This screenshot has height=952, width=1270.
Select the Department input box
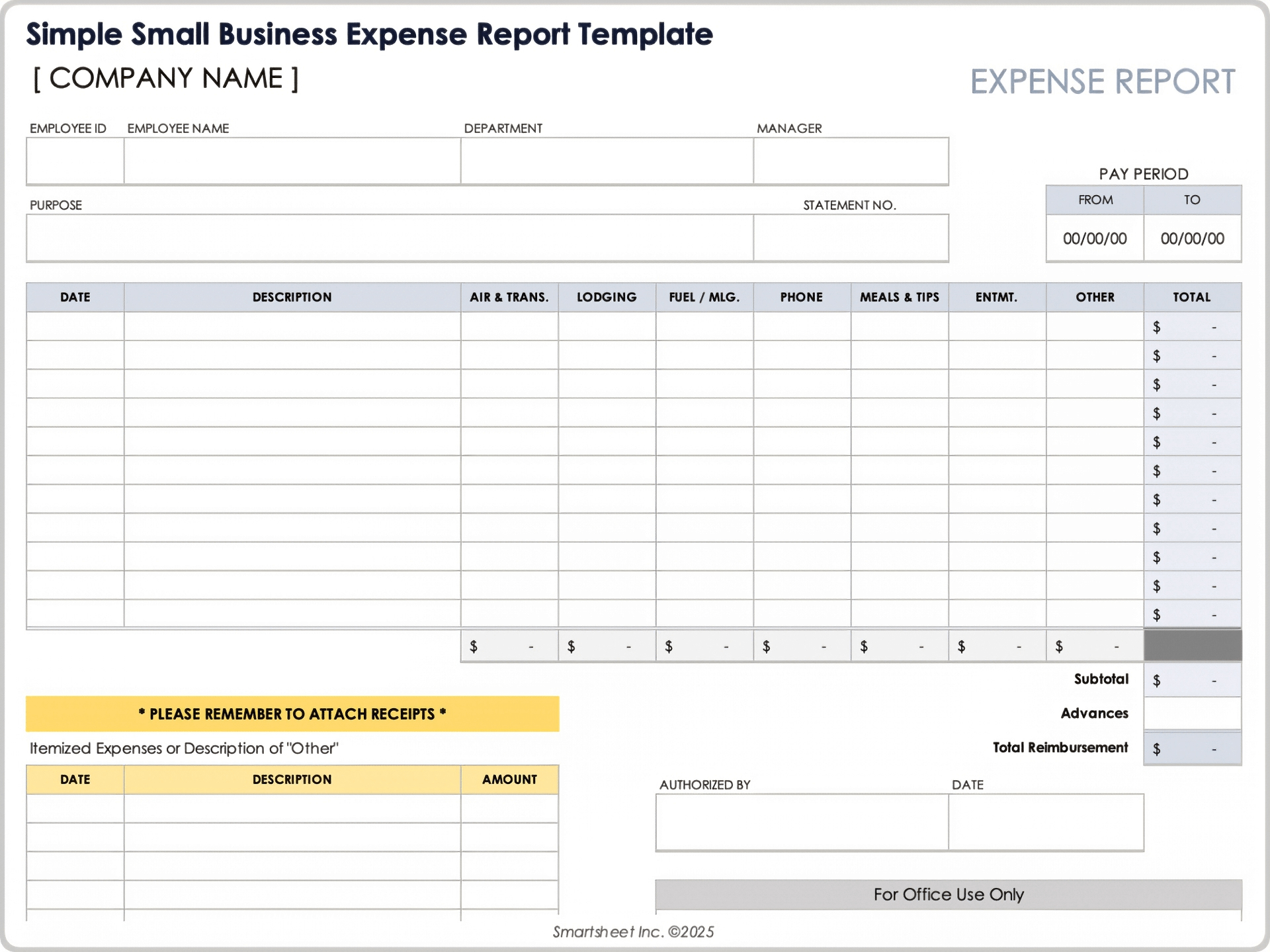pos(605,160)
